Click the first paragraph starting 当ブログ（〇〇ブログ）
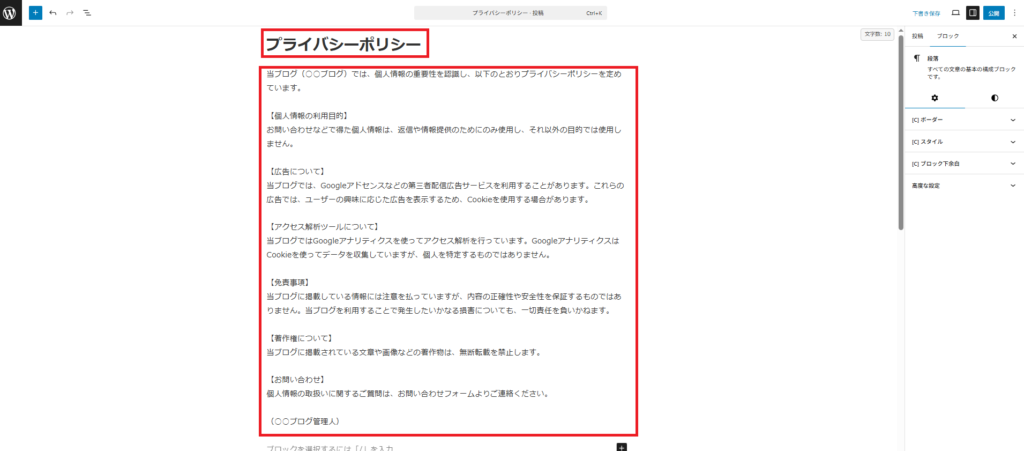 coord(444,81)
